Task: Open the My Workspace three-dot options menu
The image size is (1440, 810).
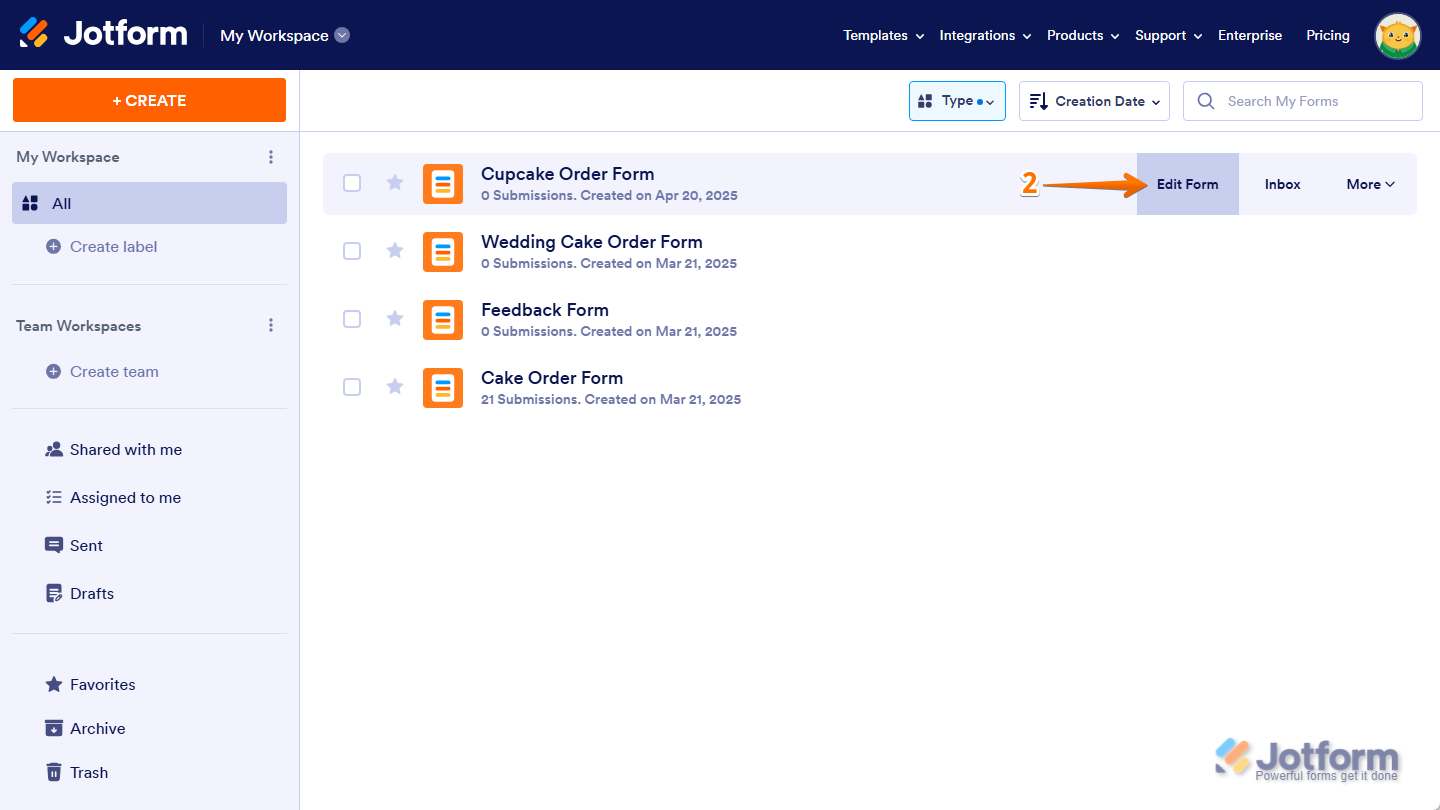Action: tap(270, 157)
